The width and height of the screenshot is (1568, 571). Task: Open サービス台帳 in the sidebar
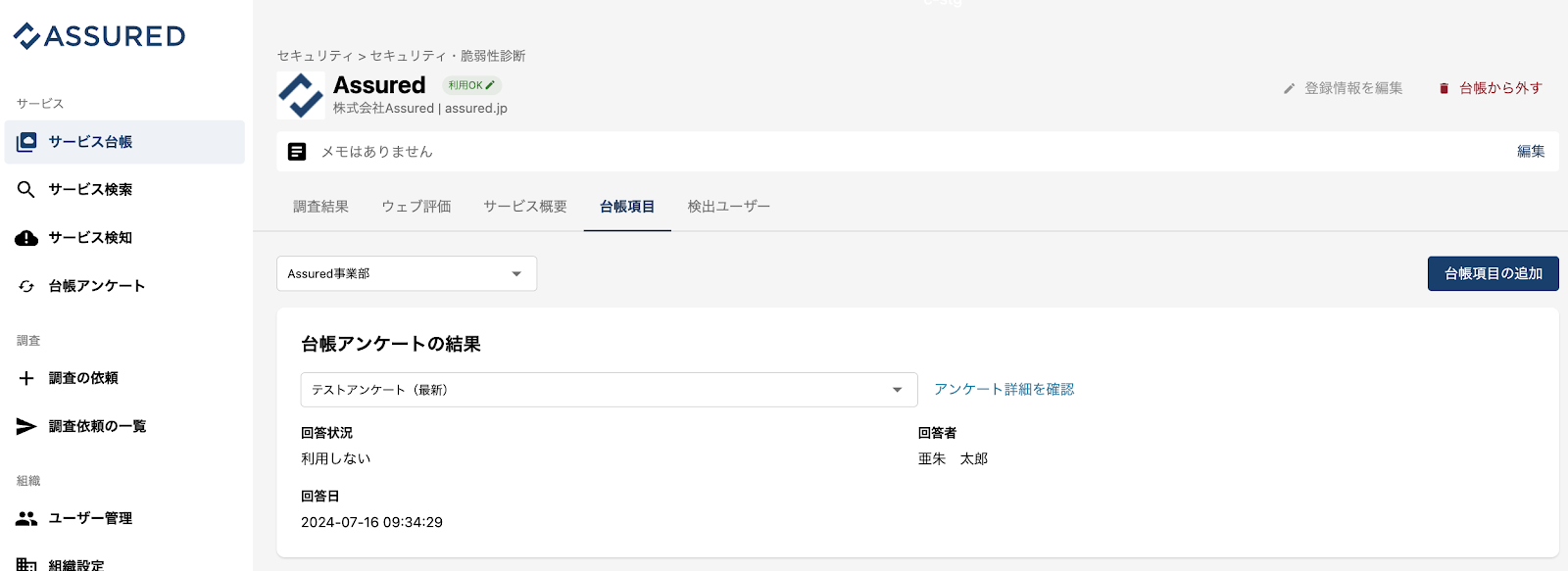click(124, 142)
